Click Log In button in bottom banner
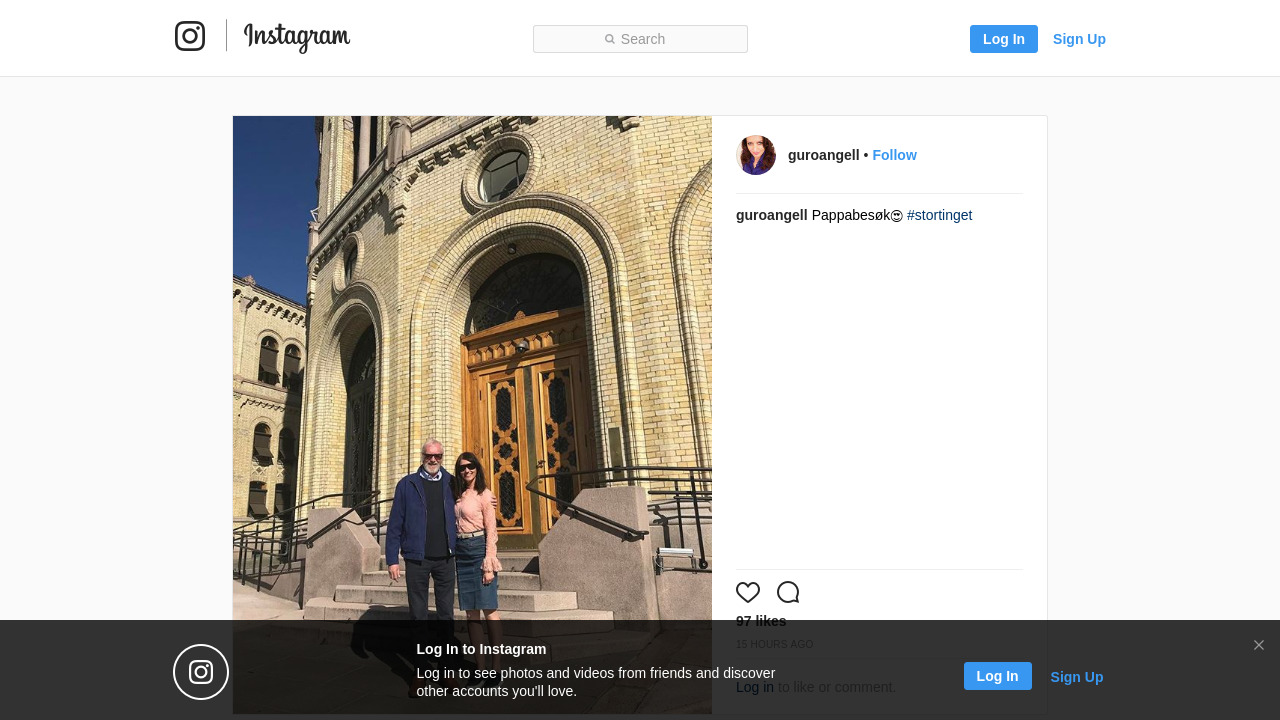 click(998, 676)
